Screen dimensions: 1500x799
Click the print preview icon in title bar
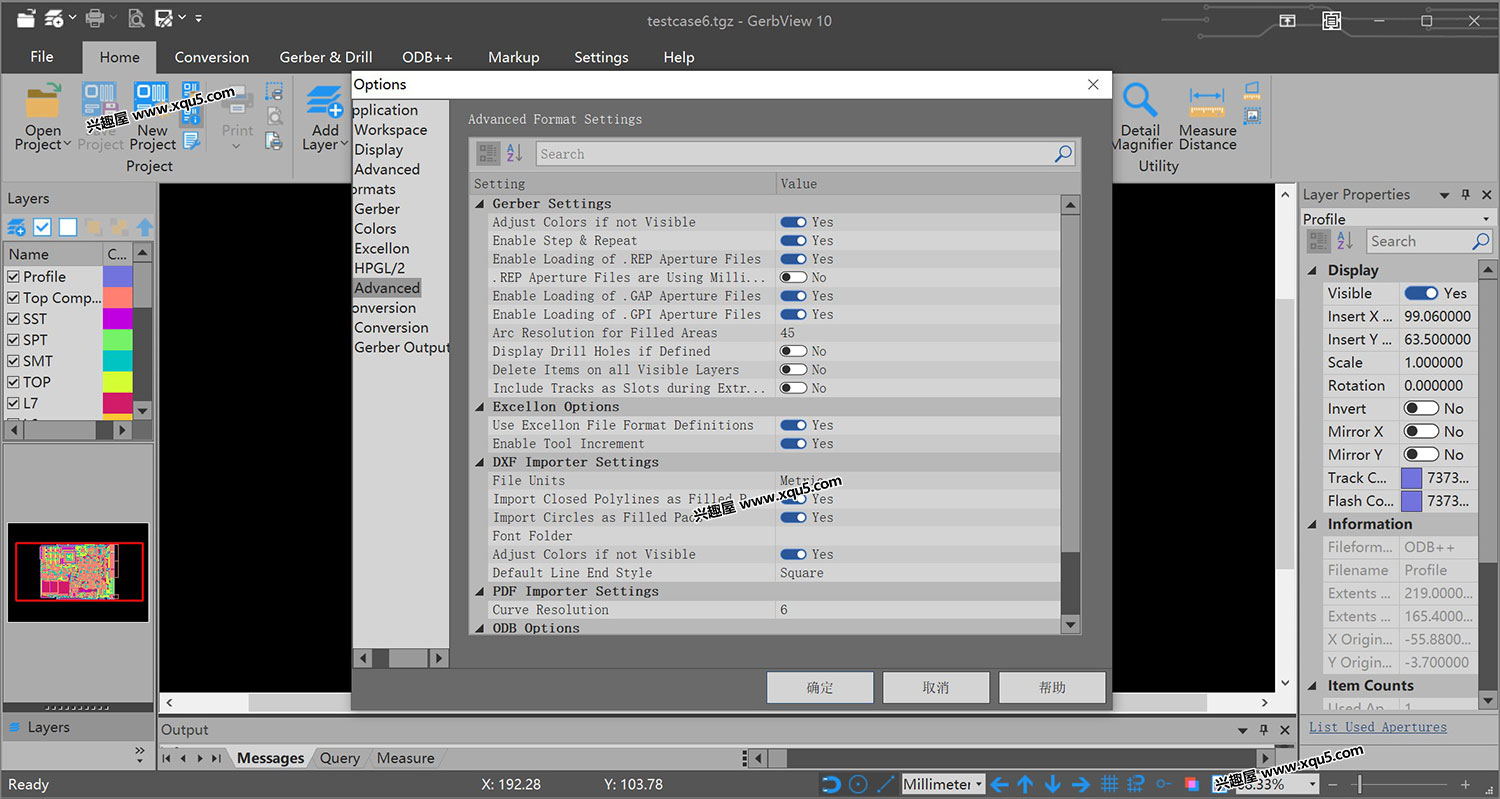pyautogui.click(x=136, y=18)
